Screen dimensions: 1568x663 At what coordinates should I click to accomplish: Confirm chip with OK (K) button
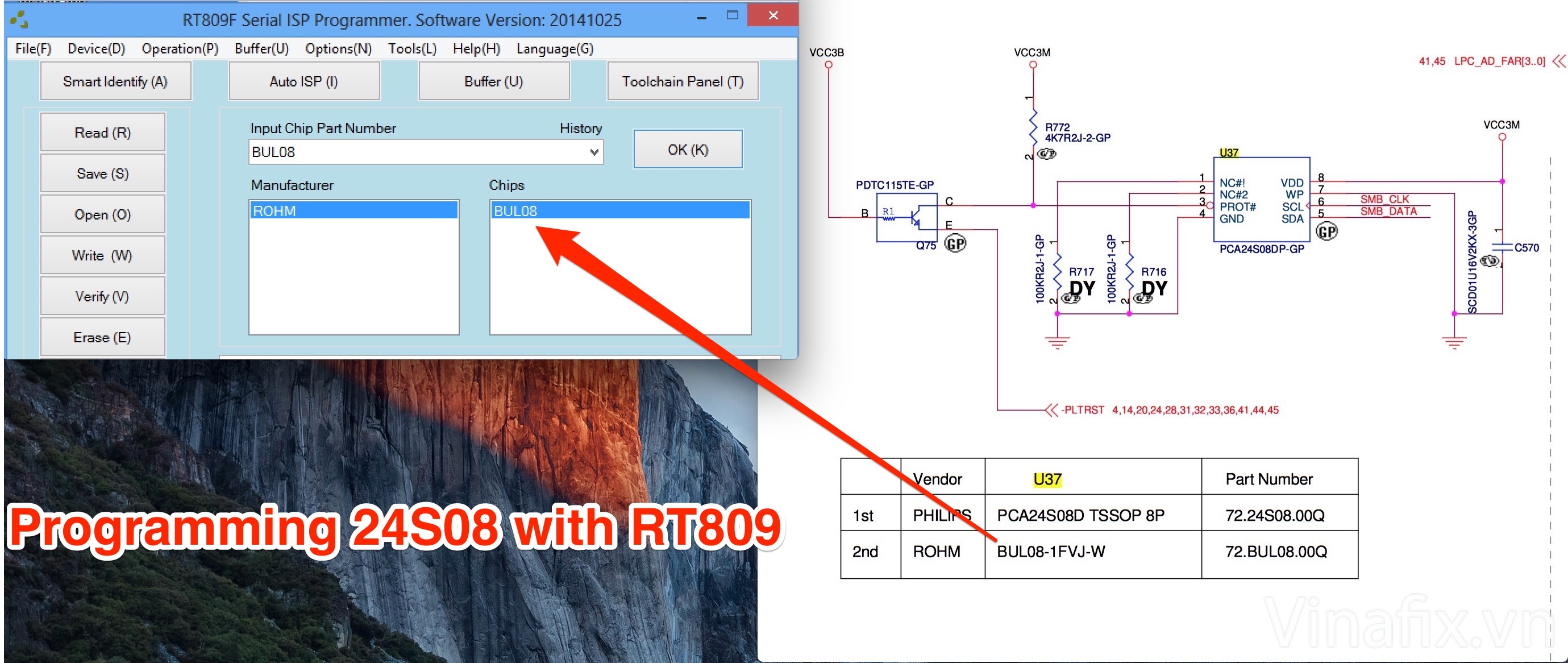(688, 149)
